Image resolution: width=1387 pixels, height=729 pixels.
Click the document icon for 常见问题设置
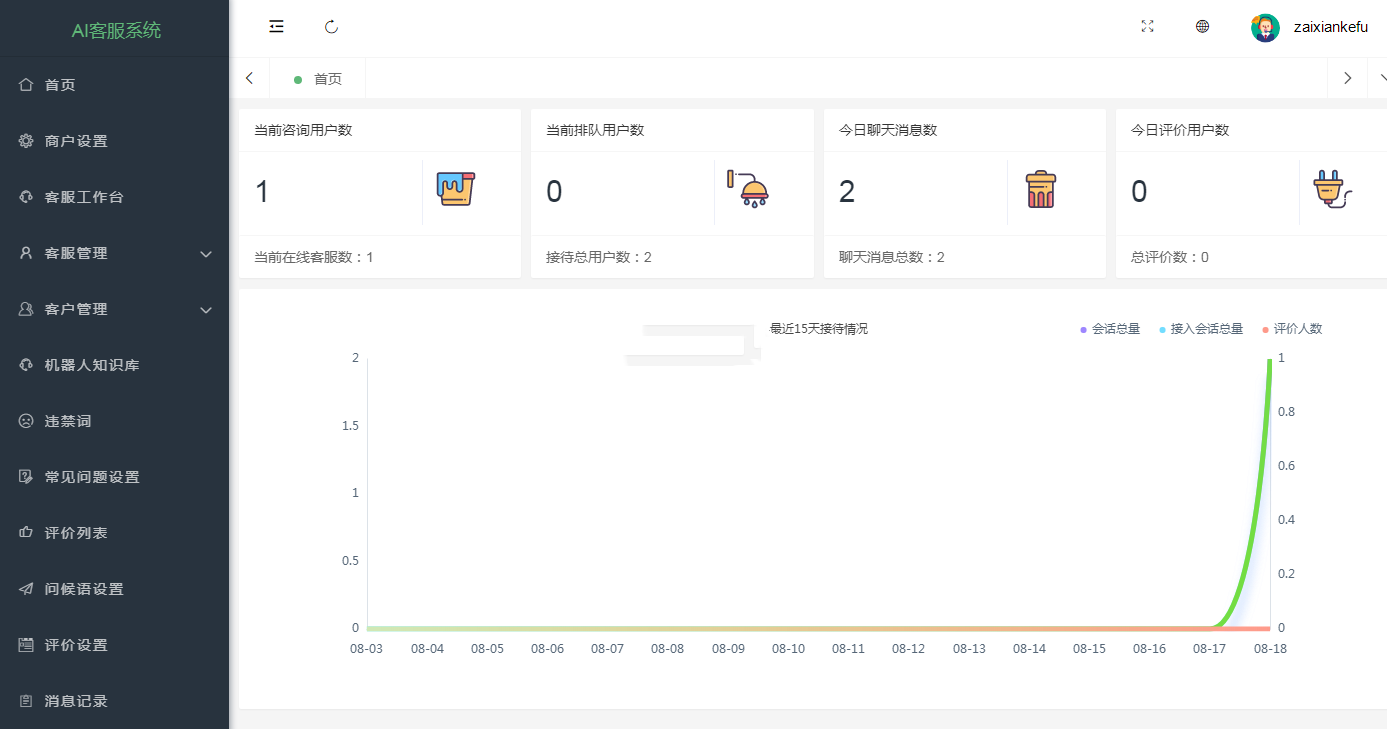click(26, 477)
